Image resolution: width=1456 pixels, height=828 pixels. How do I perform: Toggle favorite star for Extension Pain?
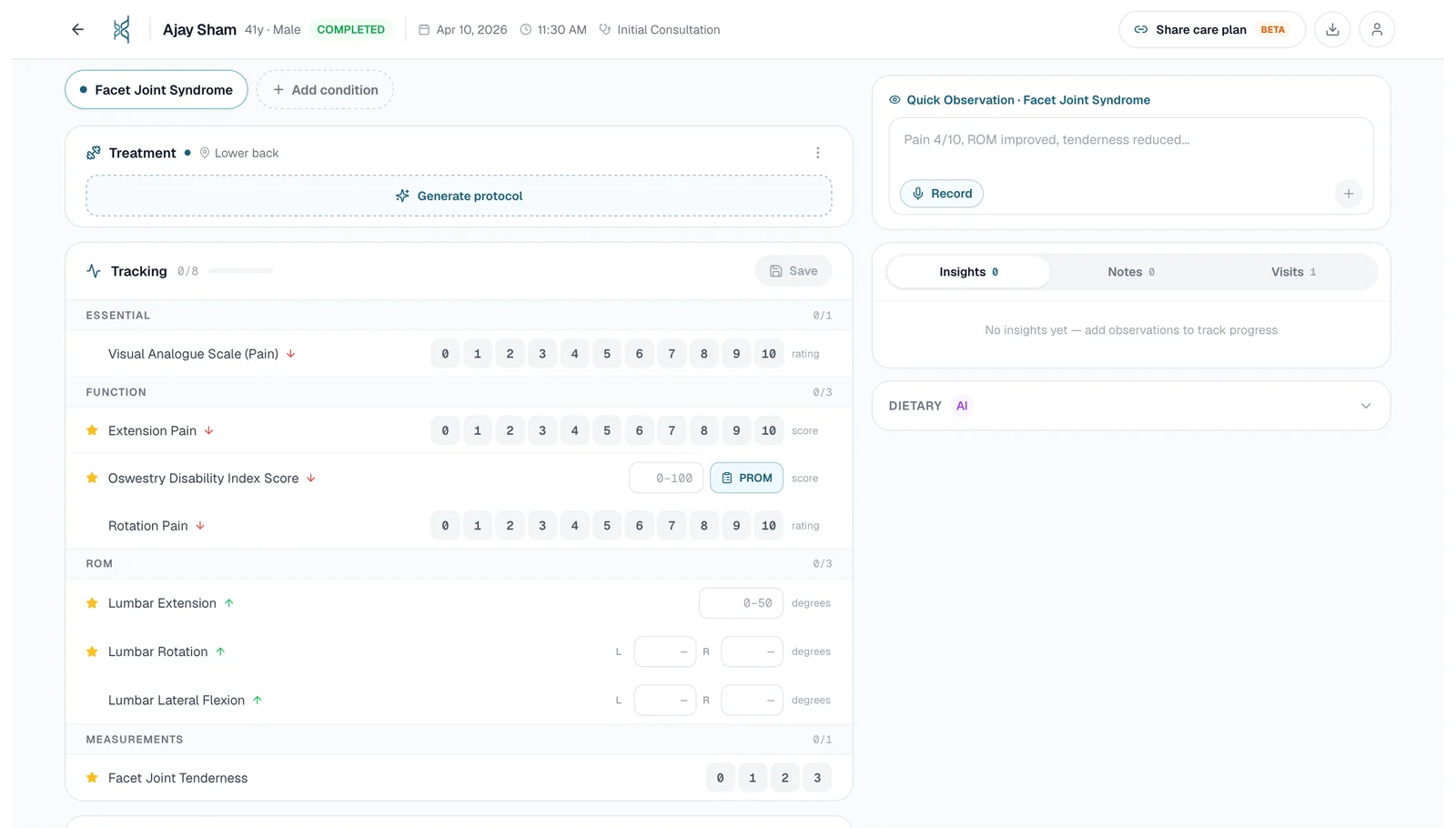click(x=92, y=430)
